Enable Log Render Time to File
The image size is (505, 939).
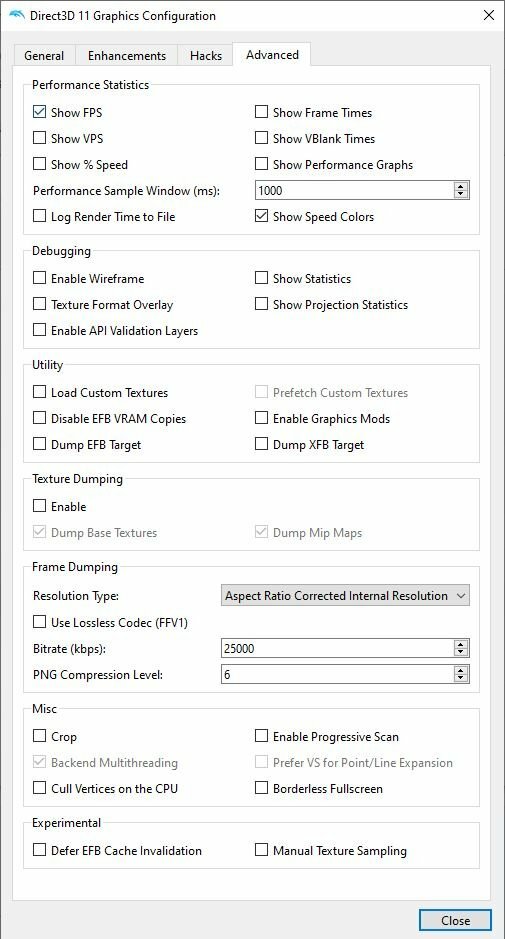pyautogui.click(x=40, y=216)
